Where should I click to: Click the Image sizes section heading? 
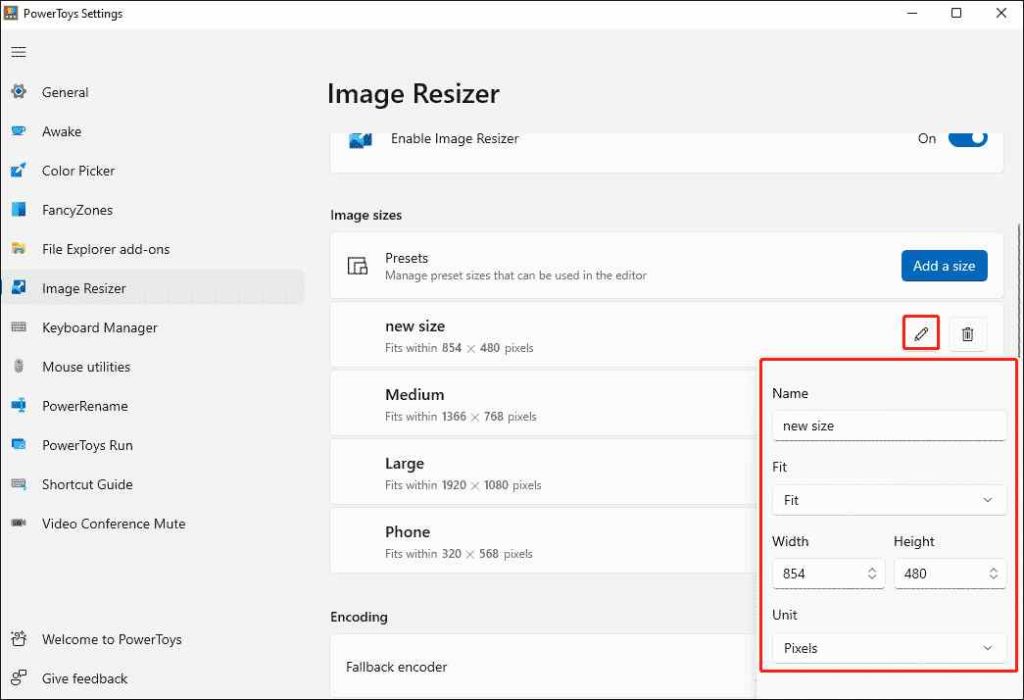pyautogui.click(x=366, y=215)
